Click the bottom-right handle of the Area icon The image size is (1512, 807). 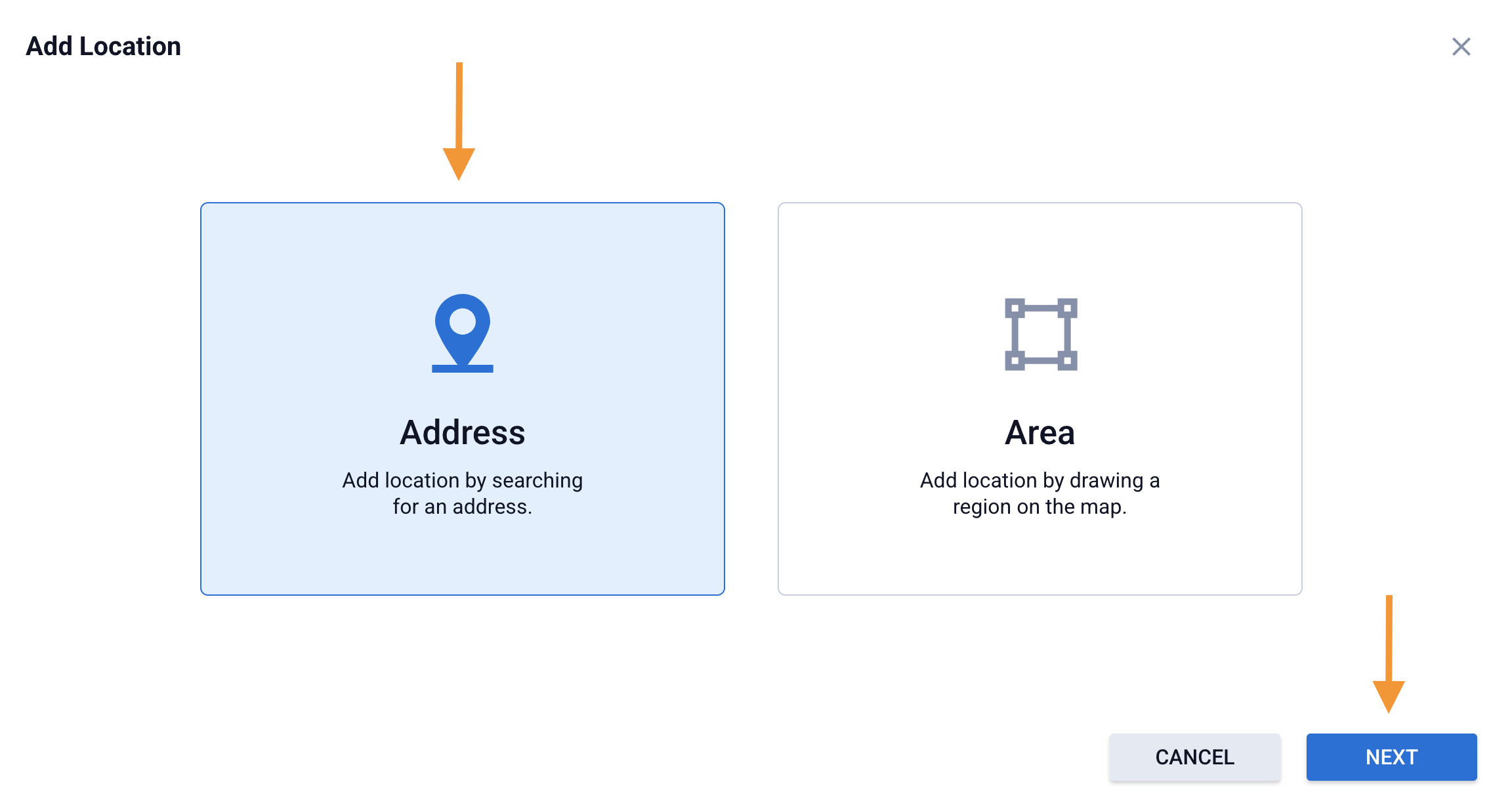pos(1067,360)
